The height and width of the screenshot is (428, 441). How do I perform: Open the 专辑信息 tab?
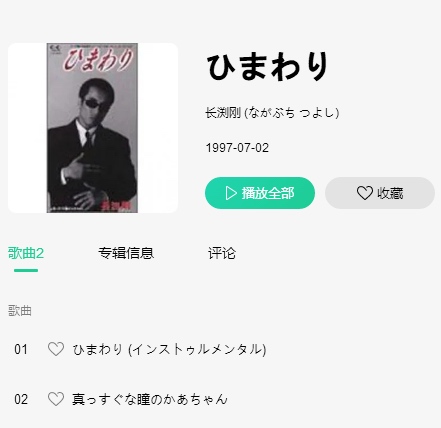point(126,253)
